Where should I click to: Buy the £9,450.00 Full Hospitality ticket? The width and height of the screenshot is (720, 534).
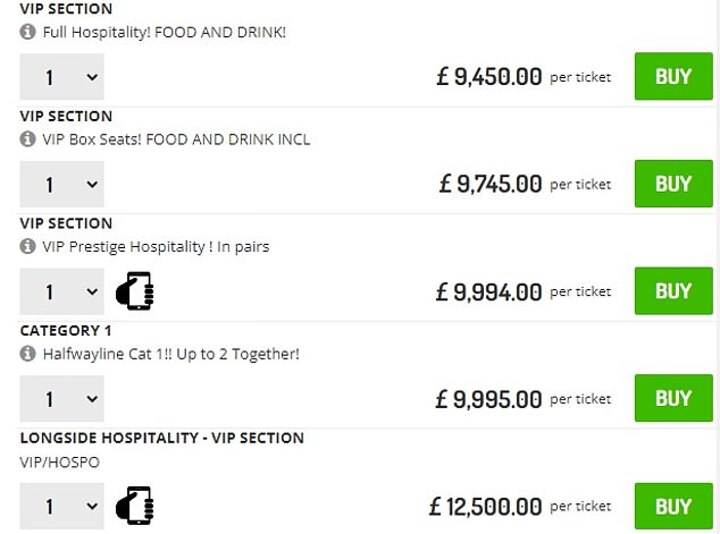tap(673, 77)
